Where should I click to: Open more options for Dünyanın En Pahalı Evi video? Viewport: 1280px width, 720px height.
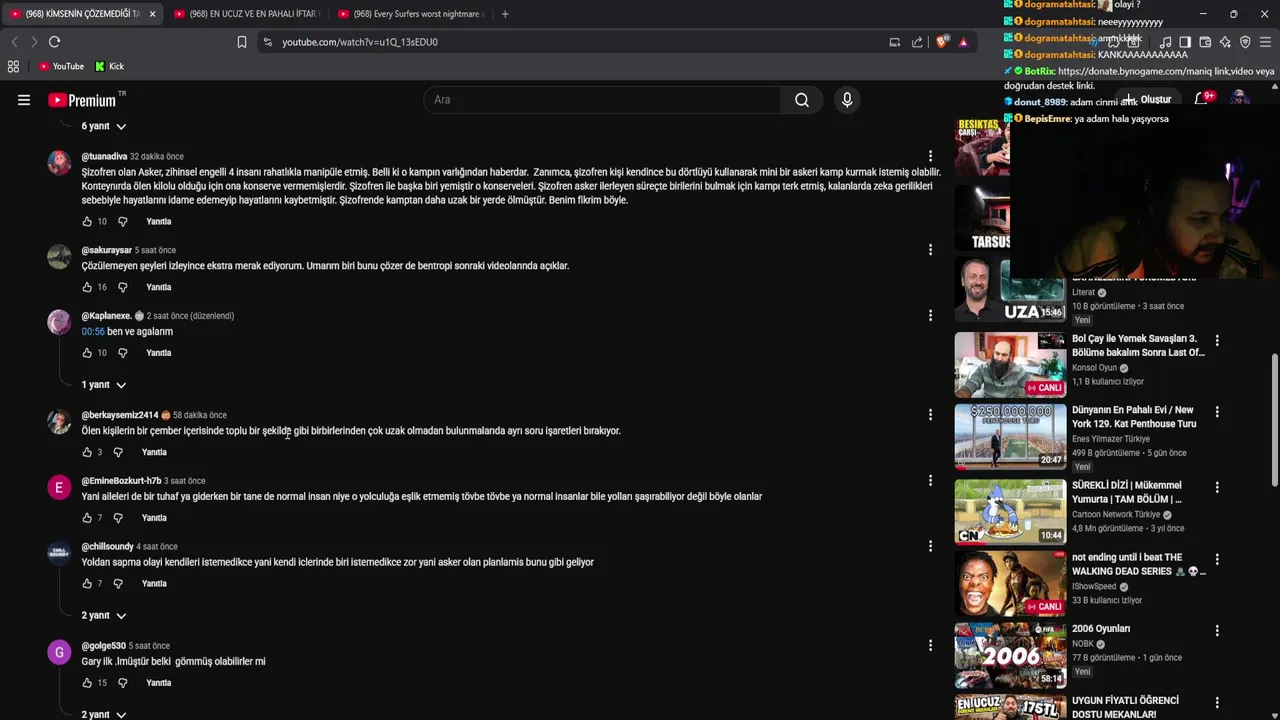coord(1217,412)
